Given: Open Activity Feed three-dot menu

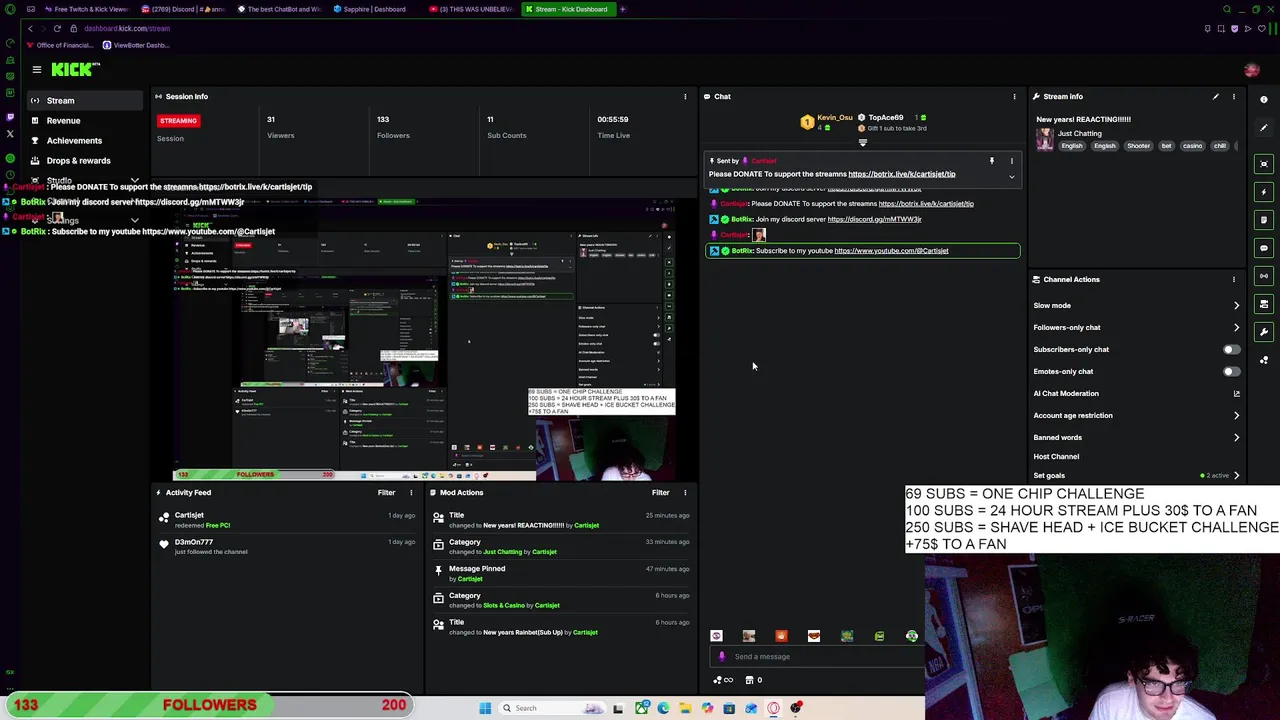Looking at the screenshot, I should click(x=411, y=493).
